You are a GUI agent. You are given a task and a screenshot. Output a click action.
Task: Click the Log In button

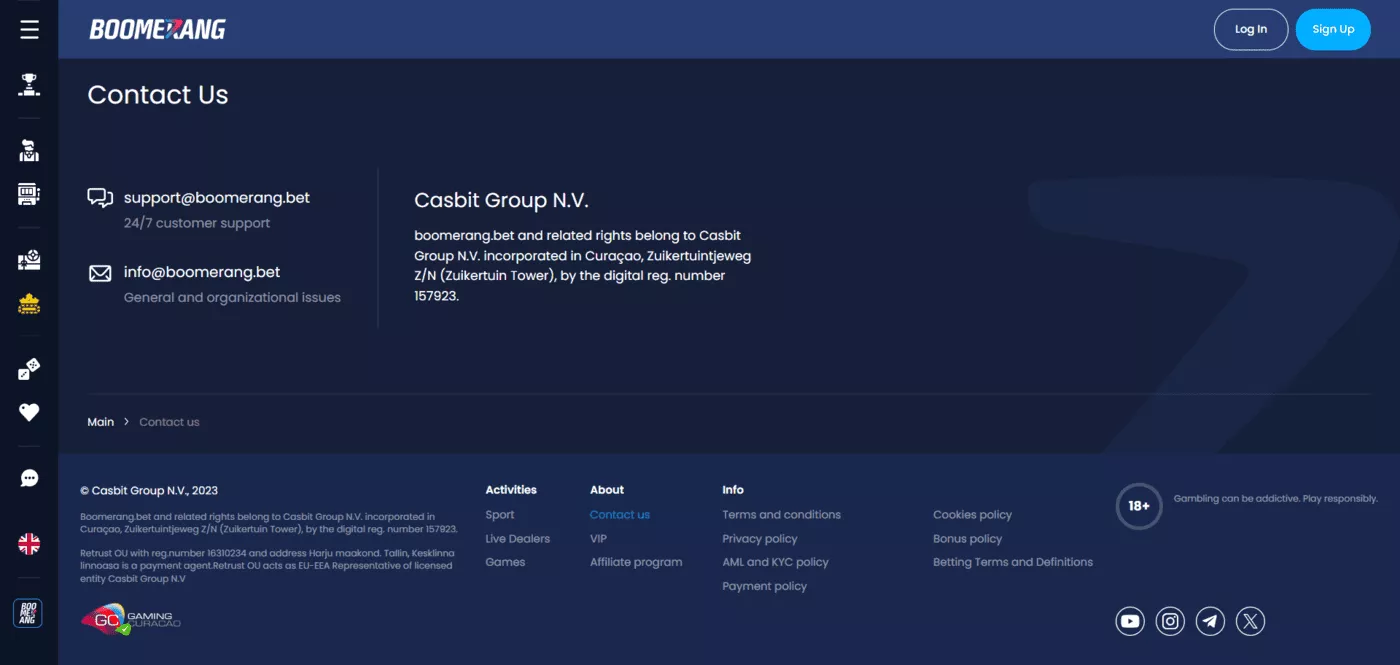1250,29
